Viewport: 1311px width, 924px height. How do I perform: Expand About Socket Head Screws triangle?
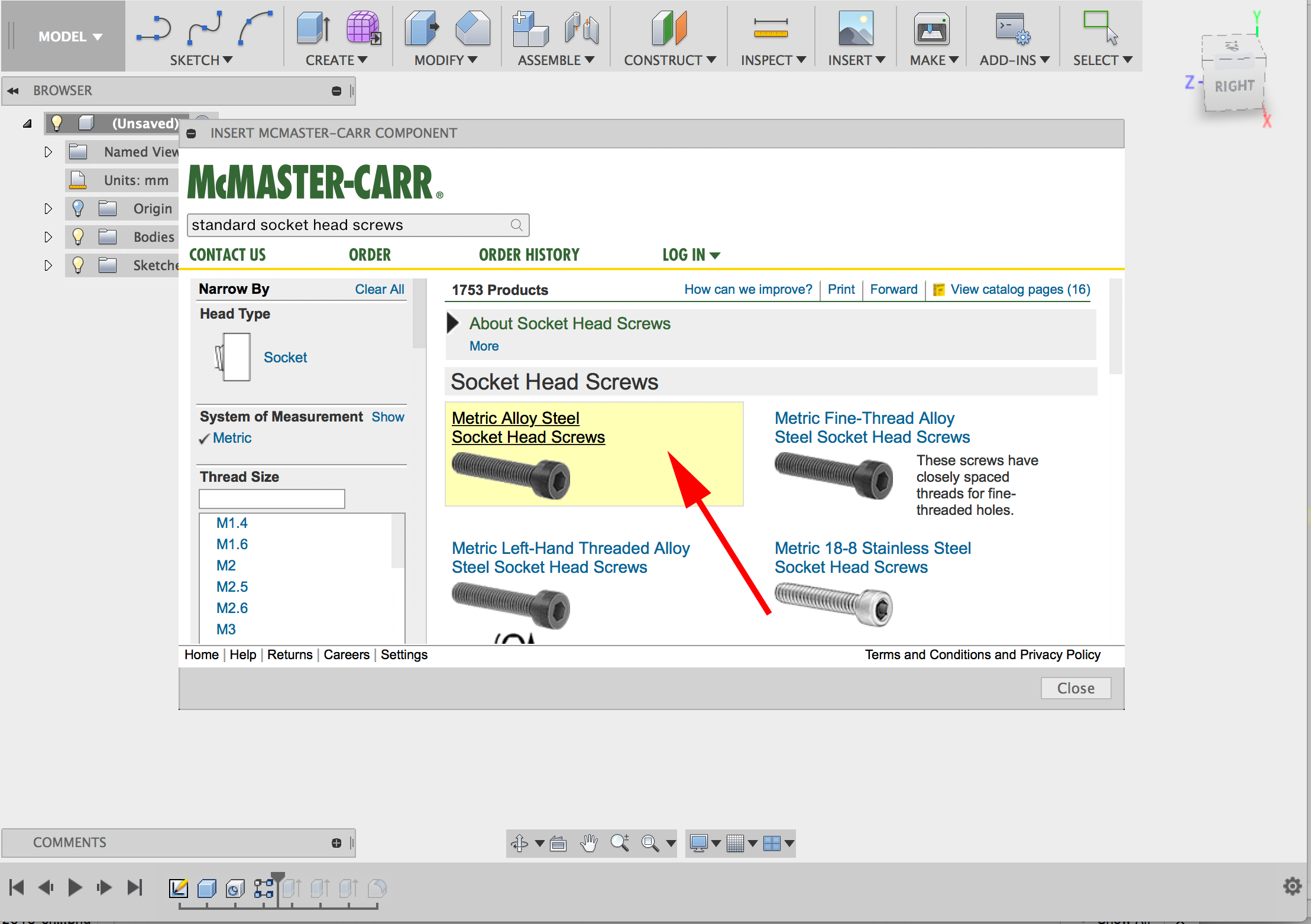click(453, 323)
